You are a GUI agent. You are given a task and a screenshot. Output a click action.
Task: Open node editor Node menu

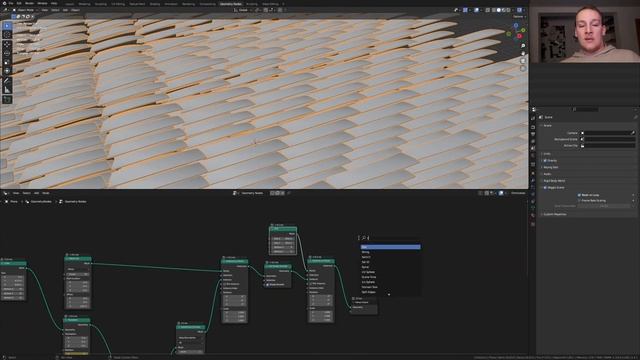46,193
